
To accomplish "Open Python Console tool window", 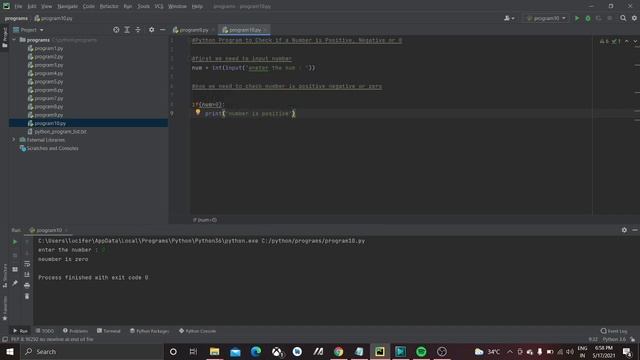I will [x=197, y=331].
